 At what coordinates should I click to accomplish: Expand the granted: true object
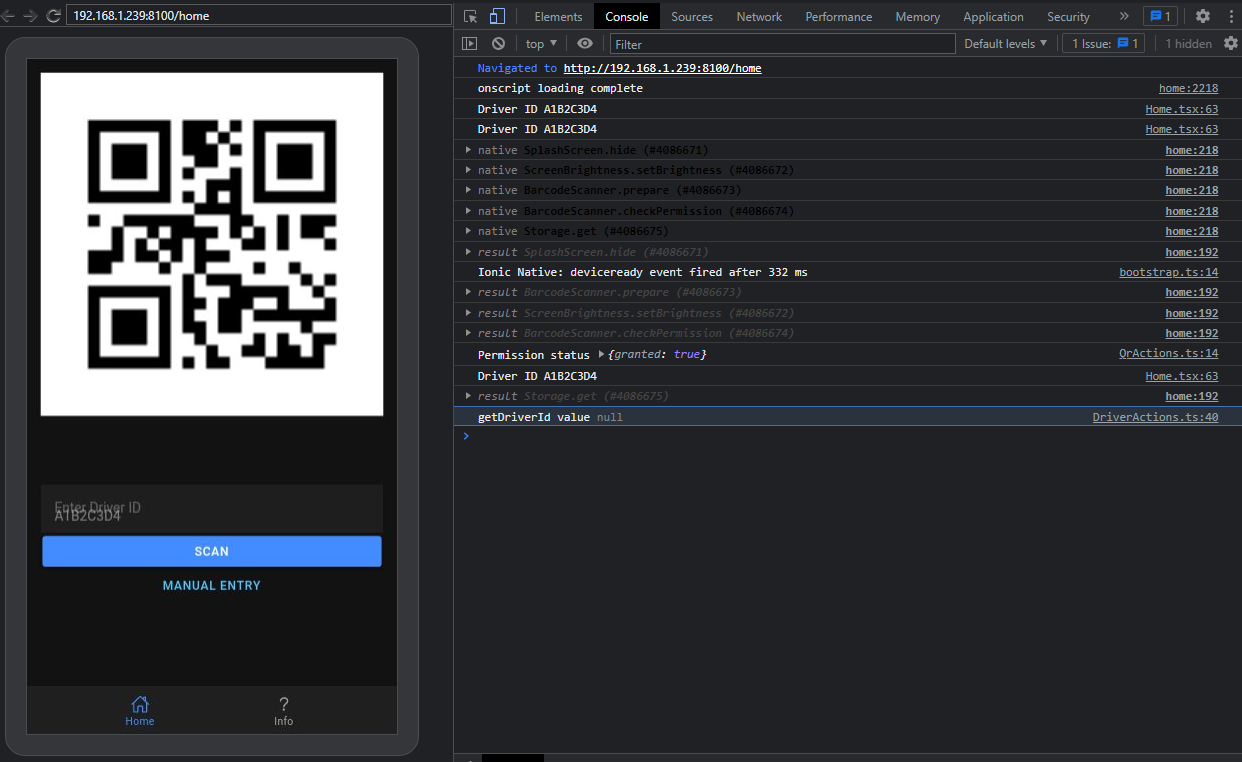tap(601, 355)
